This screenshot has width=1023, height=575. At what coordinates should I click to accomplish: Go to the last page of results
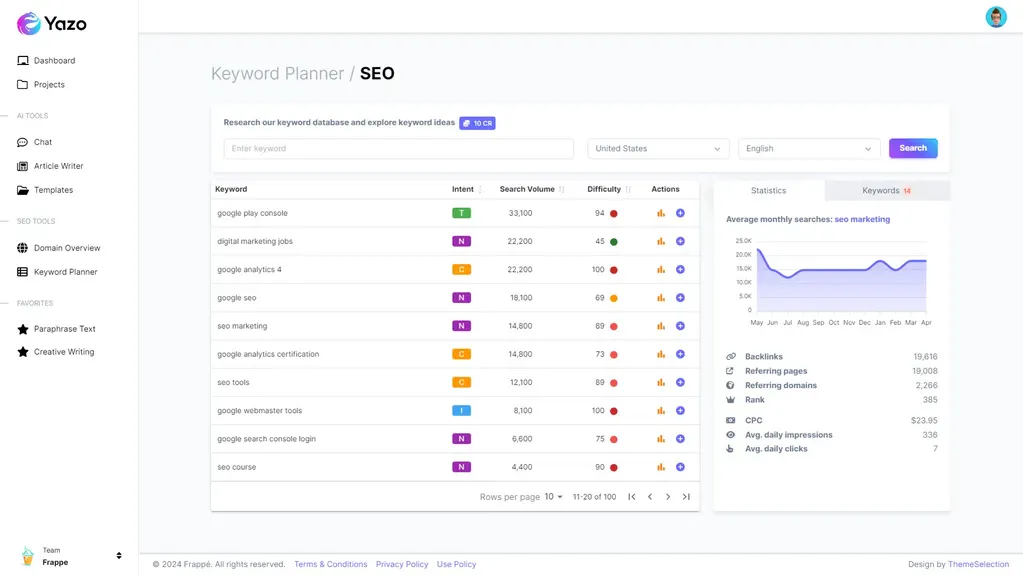(686, 497)
